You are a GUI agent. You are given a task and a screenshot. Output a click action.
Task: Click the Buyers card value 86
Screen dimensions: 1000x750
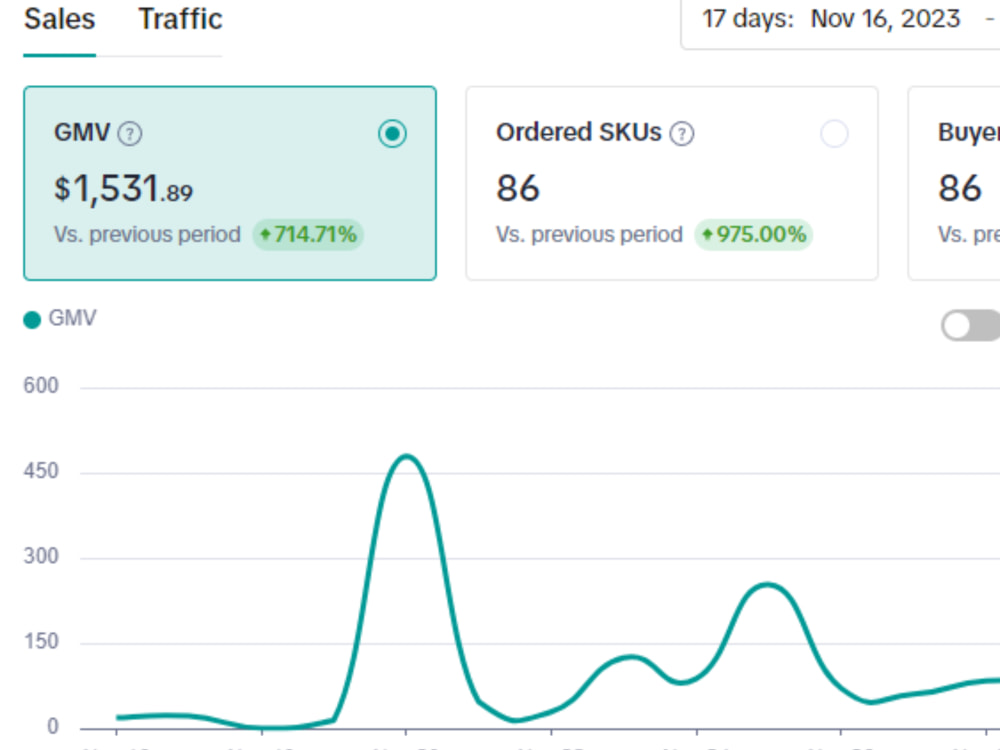(960, 189)
